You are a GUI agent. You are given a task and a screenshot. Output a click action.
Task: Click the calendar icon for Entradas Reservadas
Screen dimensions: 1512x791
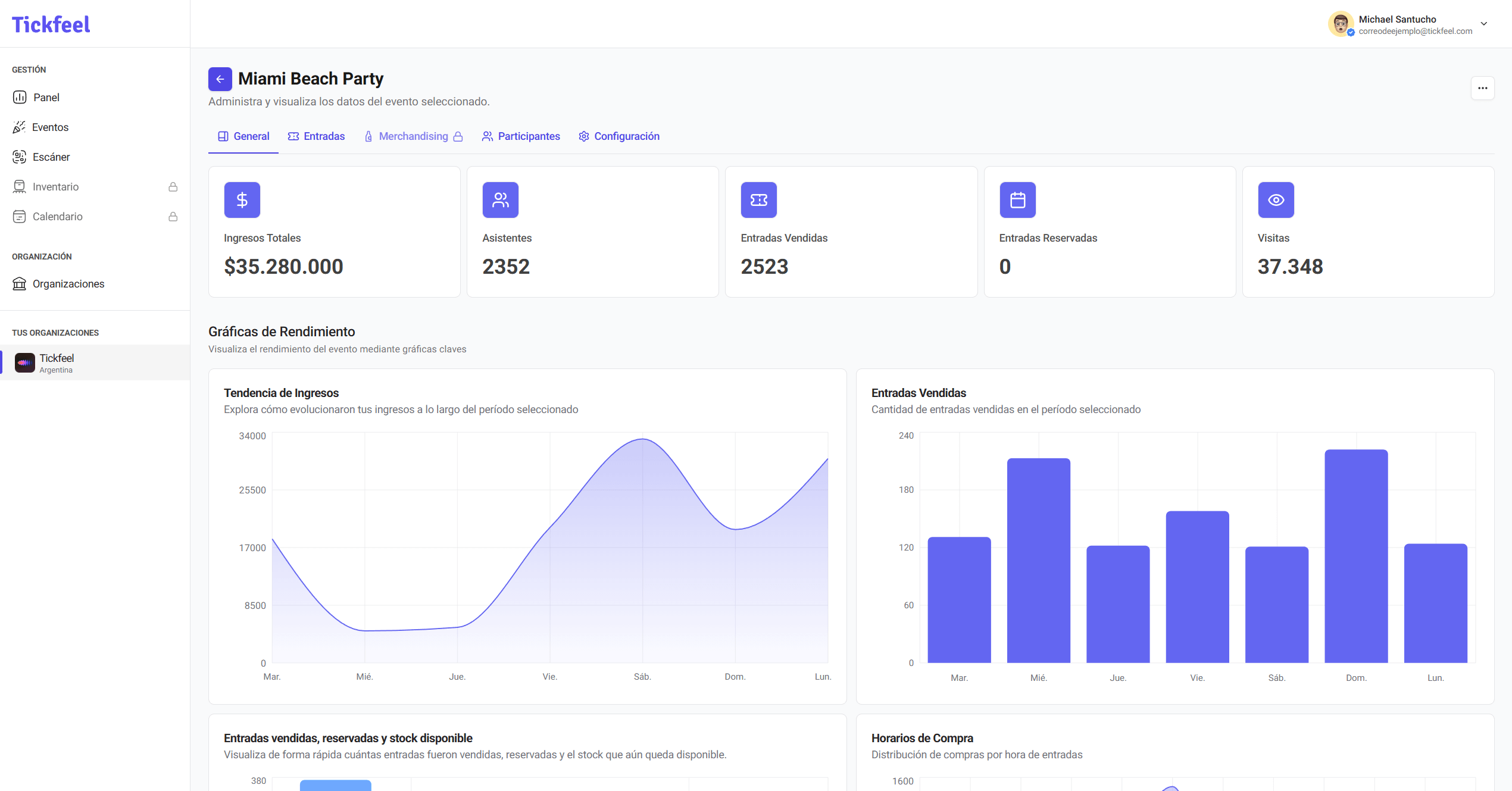[1017, 200]
